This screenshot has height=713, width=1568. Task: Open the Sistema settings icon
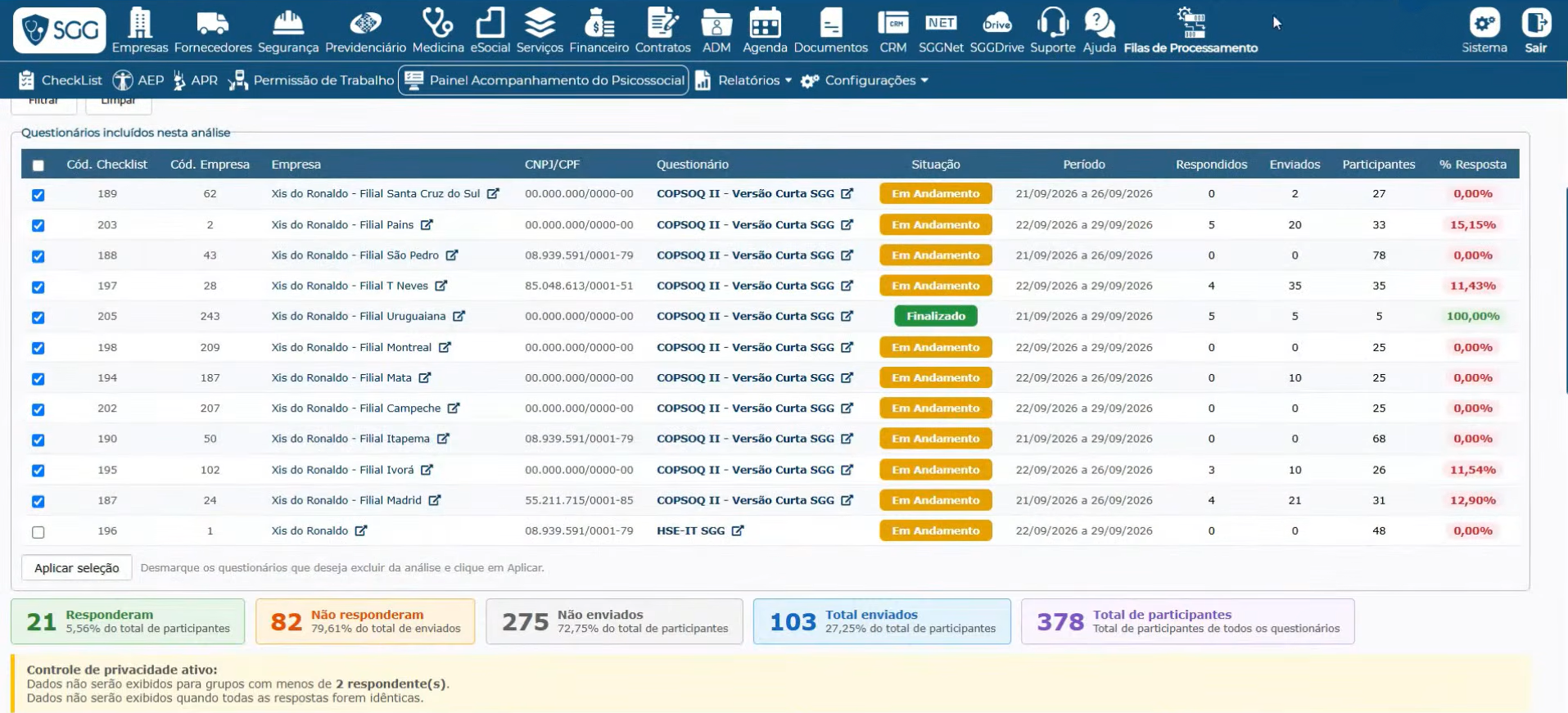coord(1484,23)
